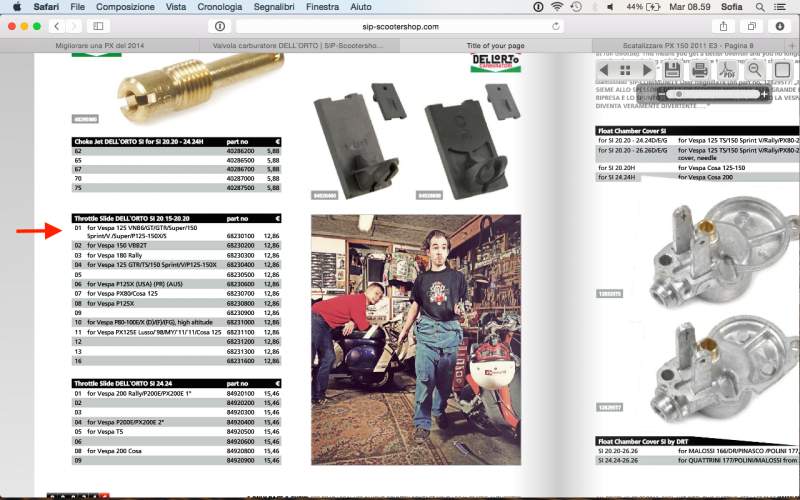Go to next catalog page arrow
800x500 pixels.
(647, 70)
